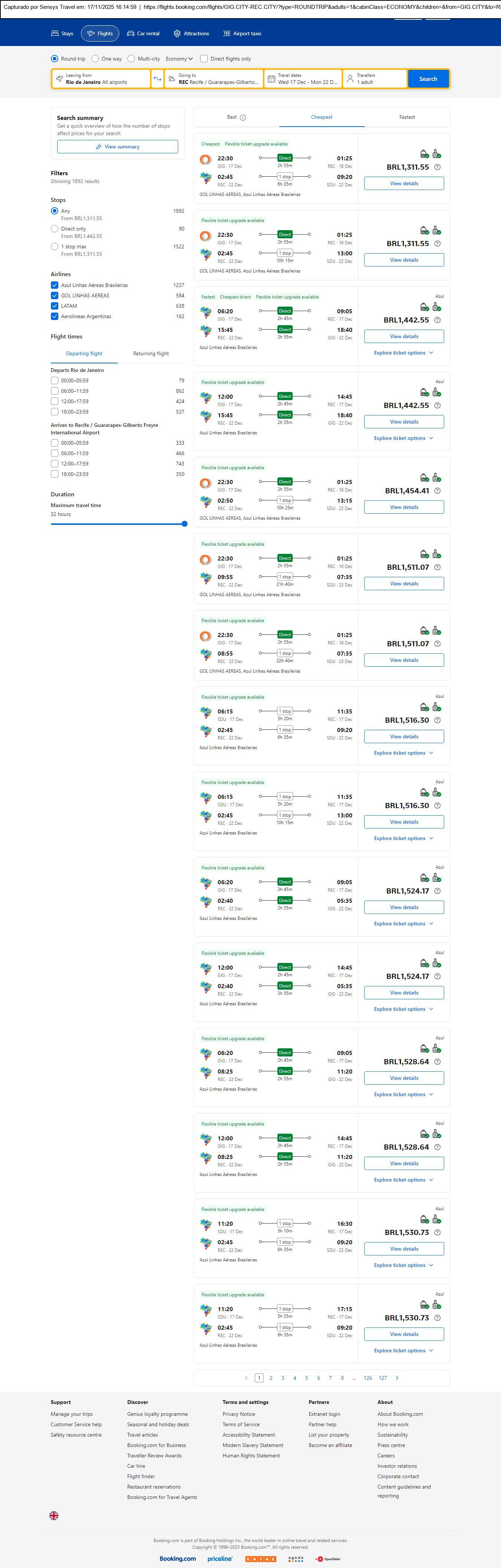This screenshot has height=1568, width=501.
Task: Click the help icon next to the first BRL1,311.55 price
Action: click(x=437, y=167)
